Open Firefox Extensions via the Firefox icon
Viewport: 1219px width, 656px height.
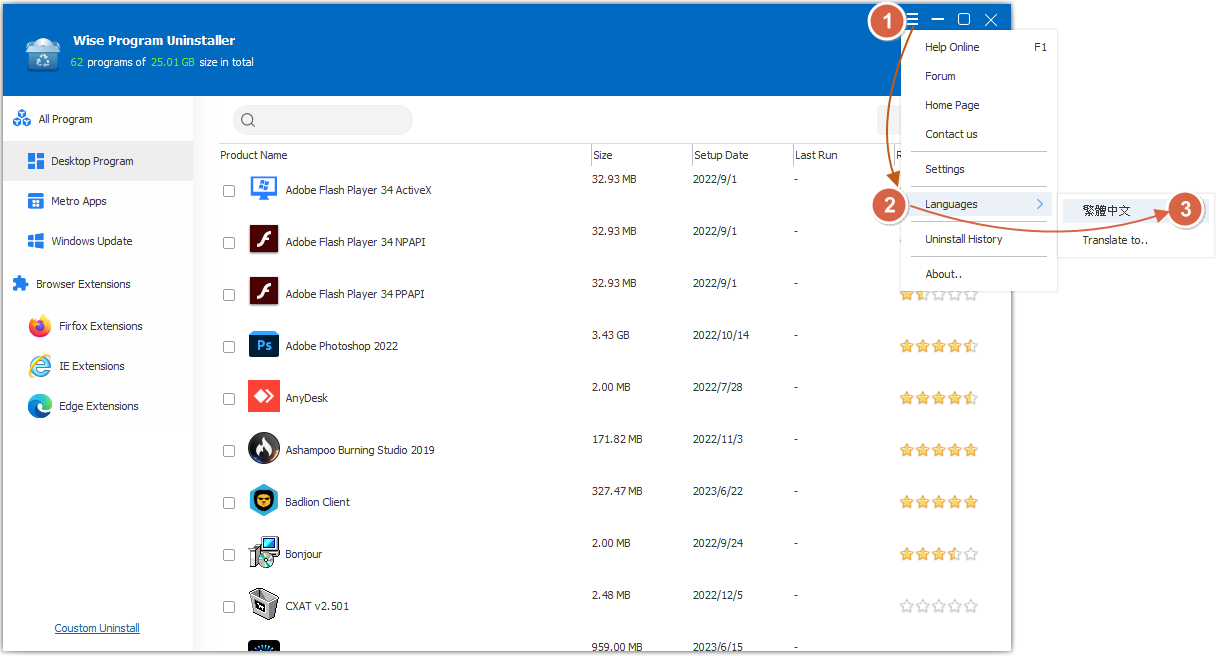(40, 326)
